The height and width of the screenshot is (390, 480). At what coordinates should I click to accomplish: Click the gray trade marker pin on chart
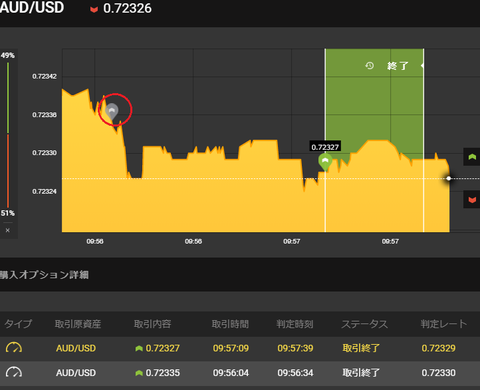point(112,112)
